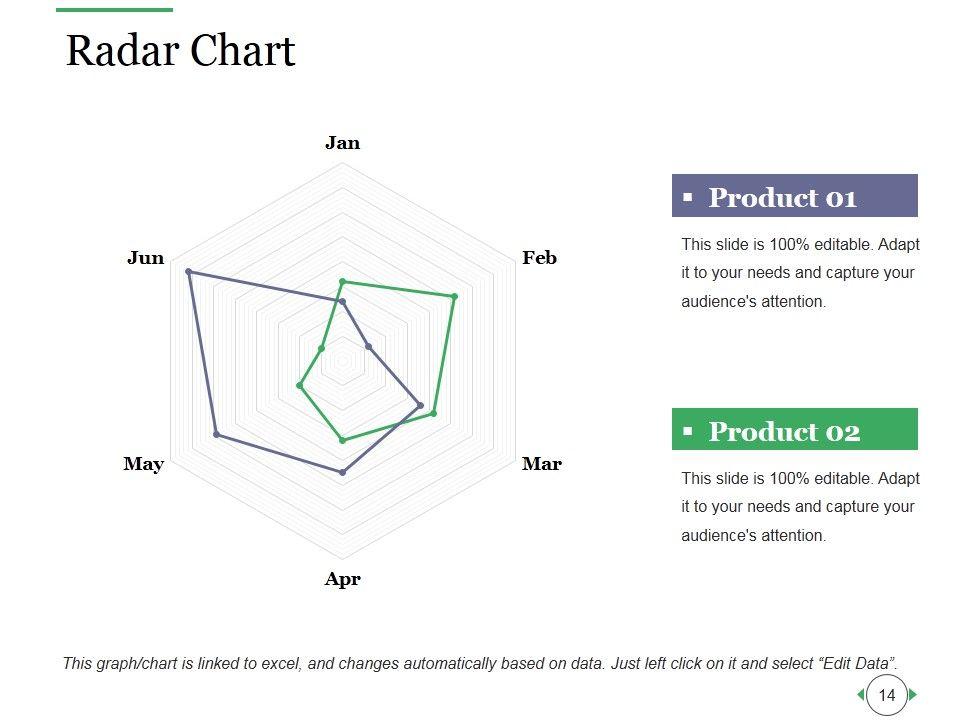The width and height of the screenshot is (960, 720).
Task: Click the May axis label
Action: pos(144,464)
